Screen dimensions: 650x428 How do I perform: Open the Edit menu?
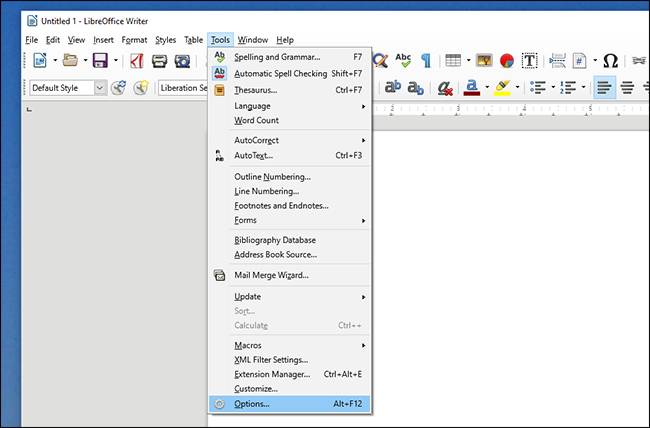[53, 40]
